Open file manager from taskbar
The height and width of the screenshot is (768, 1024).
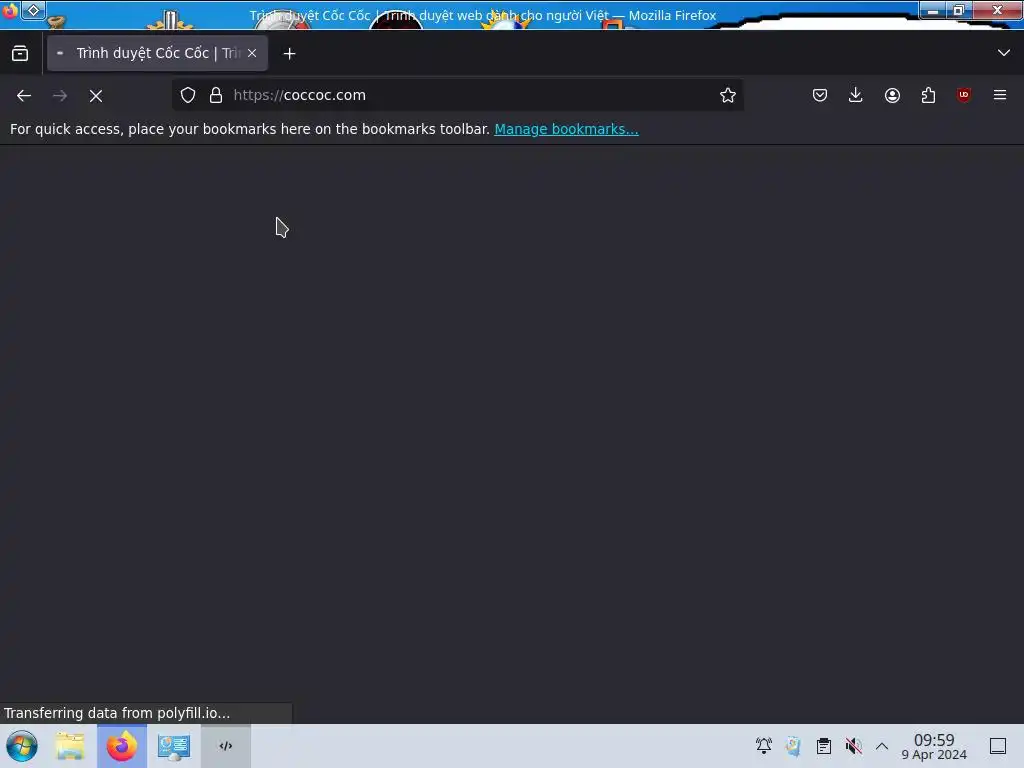(71, 746)
